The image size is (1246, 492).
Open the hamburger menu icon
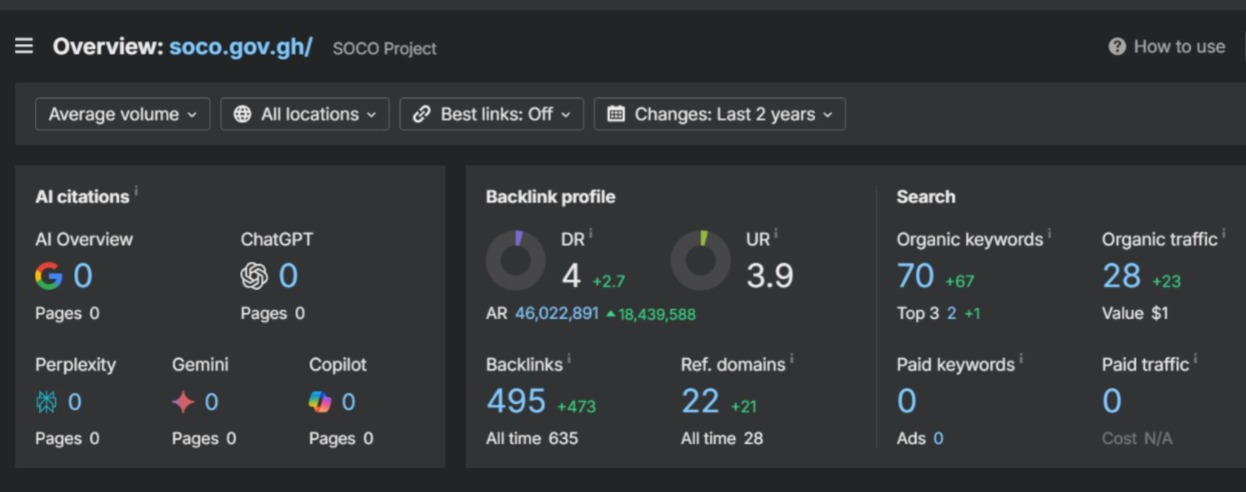24,46
